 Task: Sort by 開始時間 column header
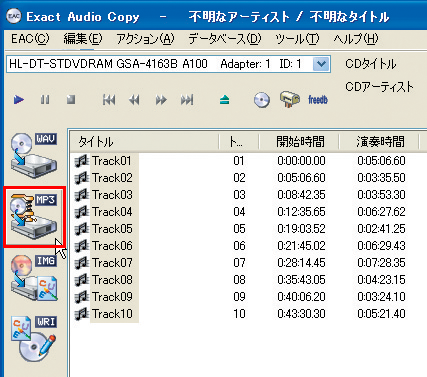(299, 142)
